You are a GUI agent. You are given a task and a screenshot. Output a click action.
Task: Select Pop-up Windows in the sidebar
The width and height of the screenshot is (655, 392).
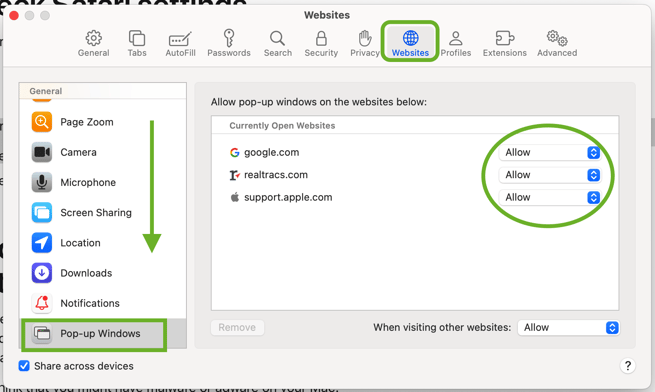(103, 333)
